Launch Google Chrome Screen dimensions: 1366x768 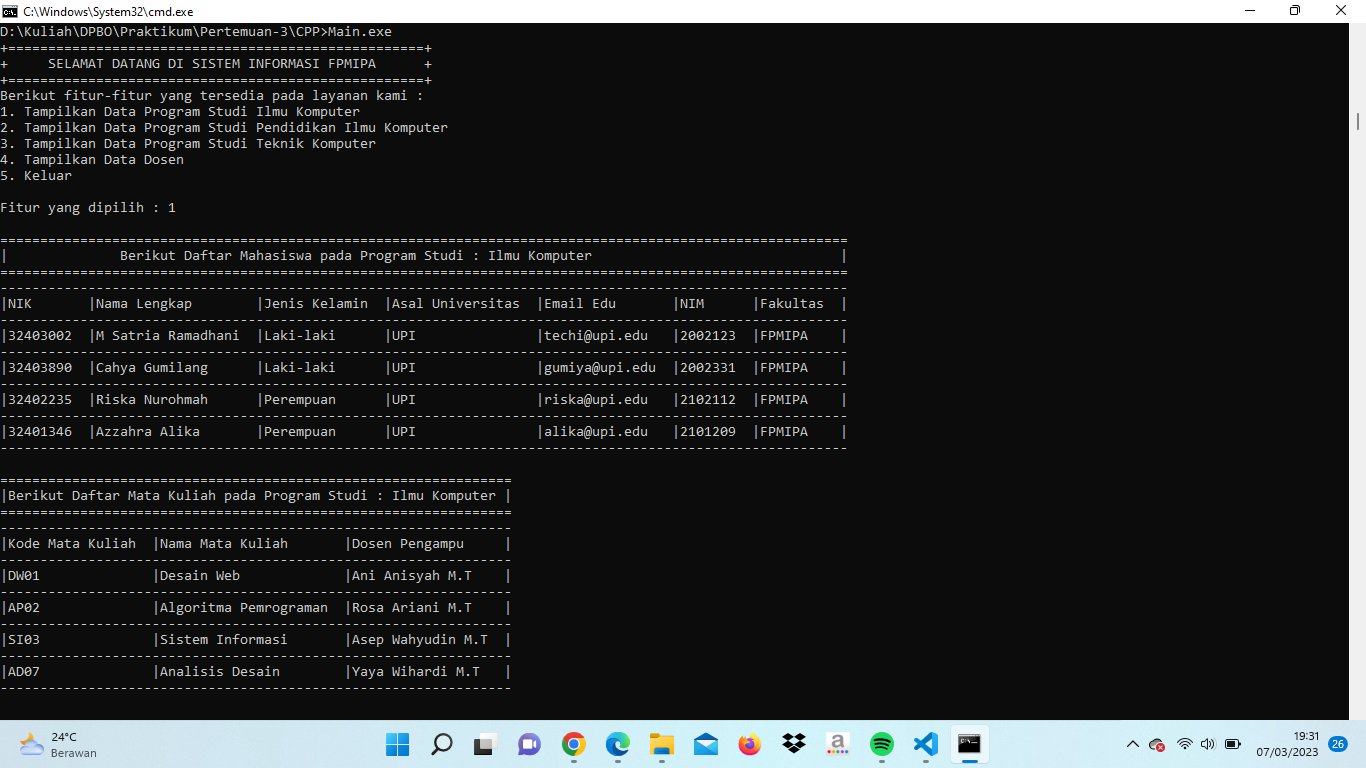[573, 744]
